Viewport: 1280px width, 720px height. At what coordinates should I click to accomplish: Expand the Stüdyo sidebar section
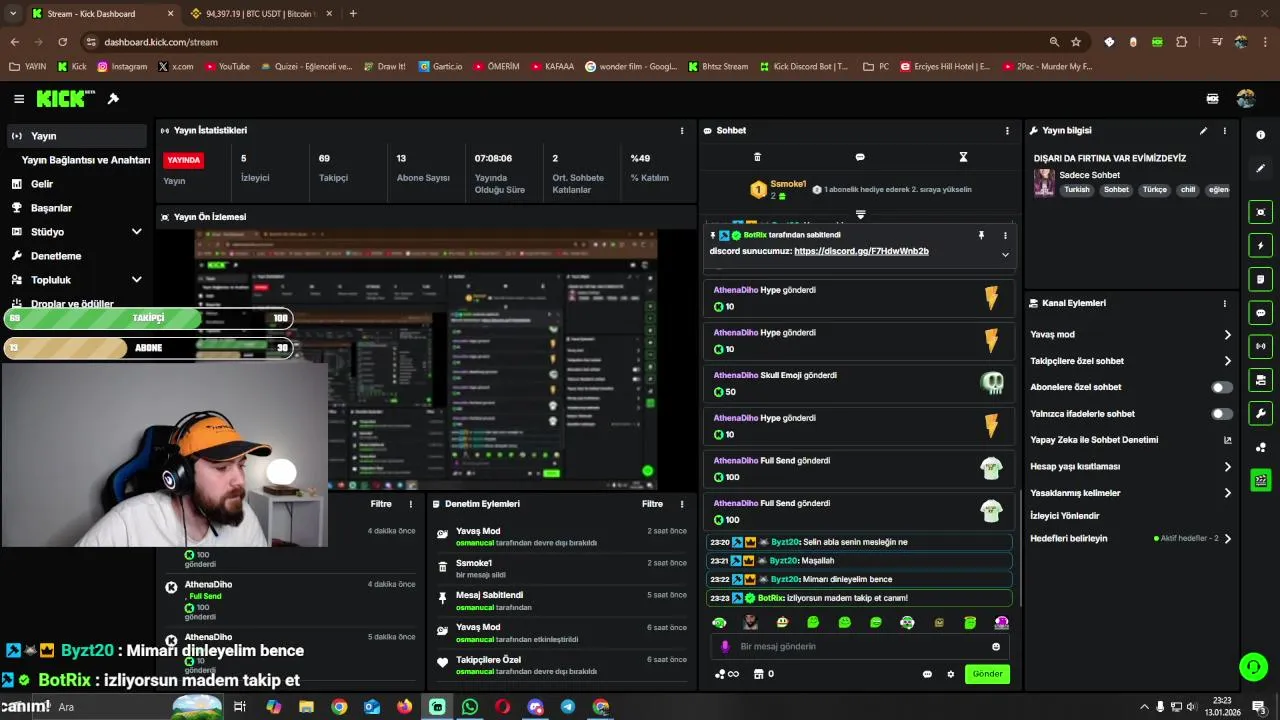point(137,232)
